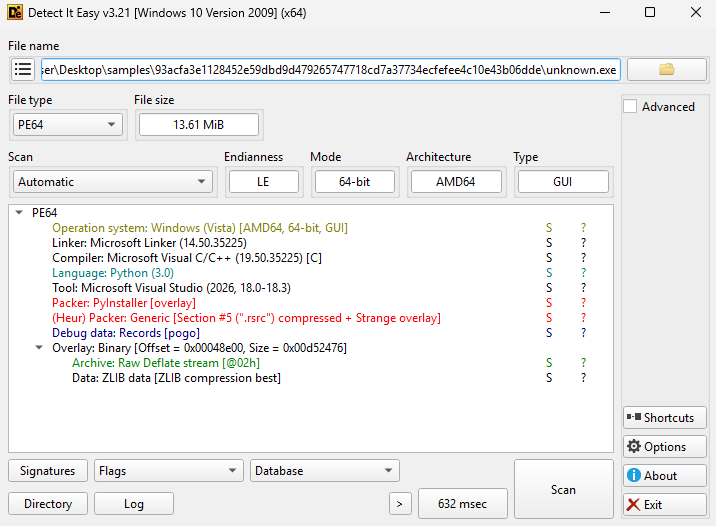This screenshot has height=526, width=716.
Task: Click ? link on ZLIB data row
Action: tap(583, 378)
